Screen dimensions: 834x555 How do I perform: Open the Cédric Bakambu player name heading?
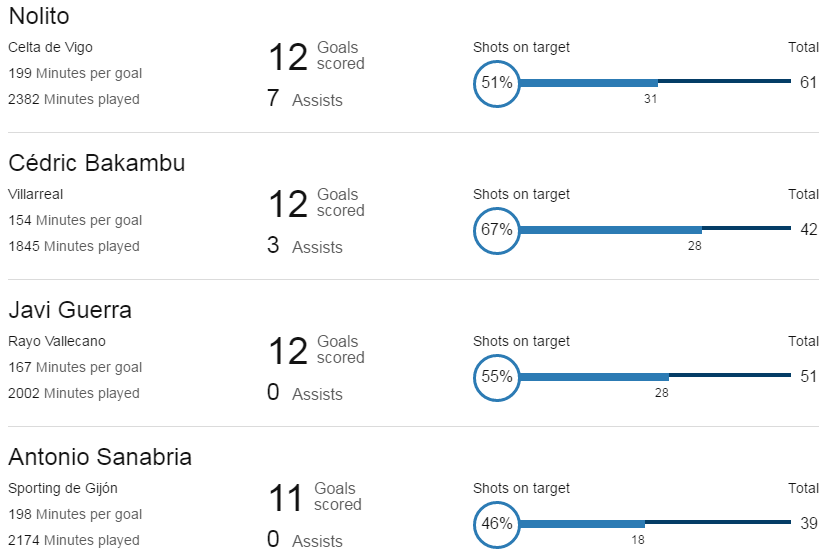[x=97, y=163]
